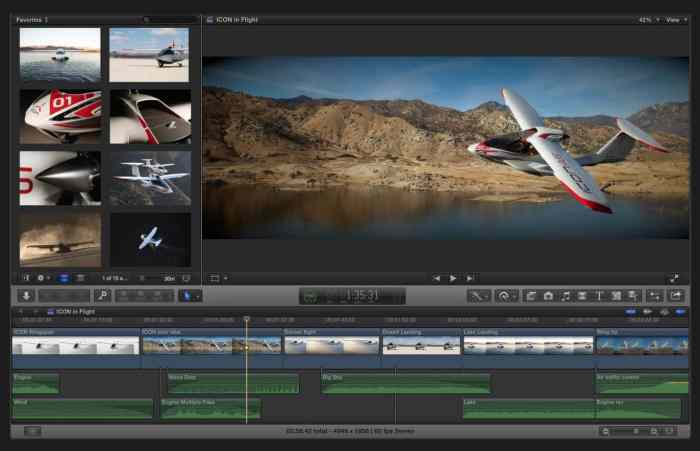Click the Share export button
This screenshot has height=451, width=700.
[676, 296]
